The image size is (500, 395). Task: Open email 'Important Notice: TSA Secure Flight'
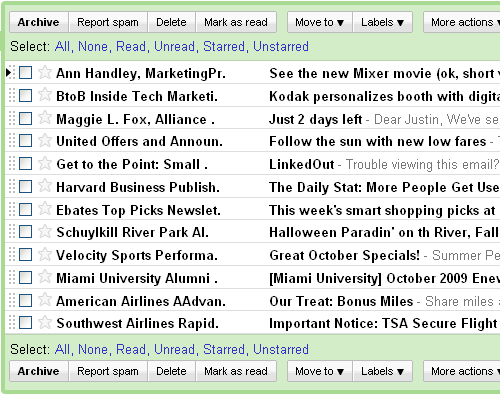(383, 323)
